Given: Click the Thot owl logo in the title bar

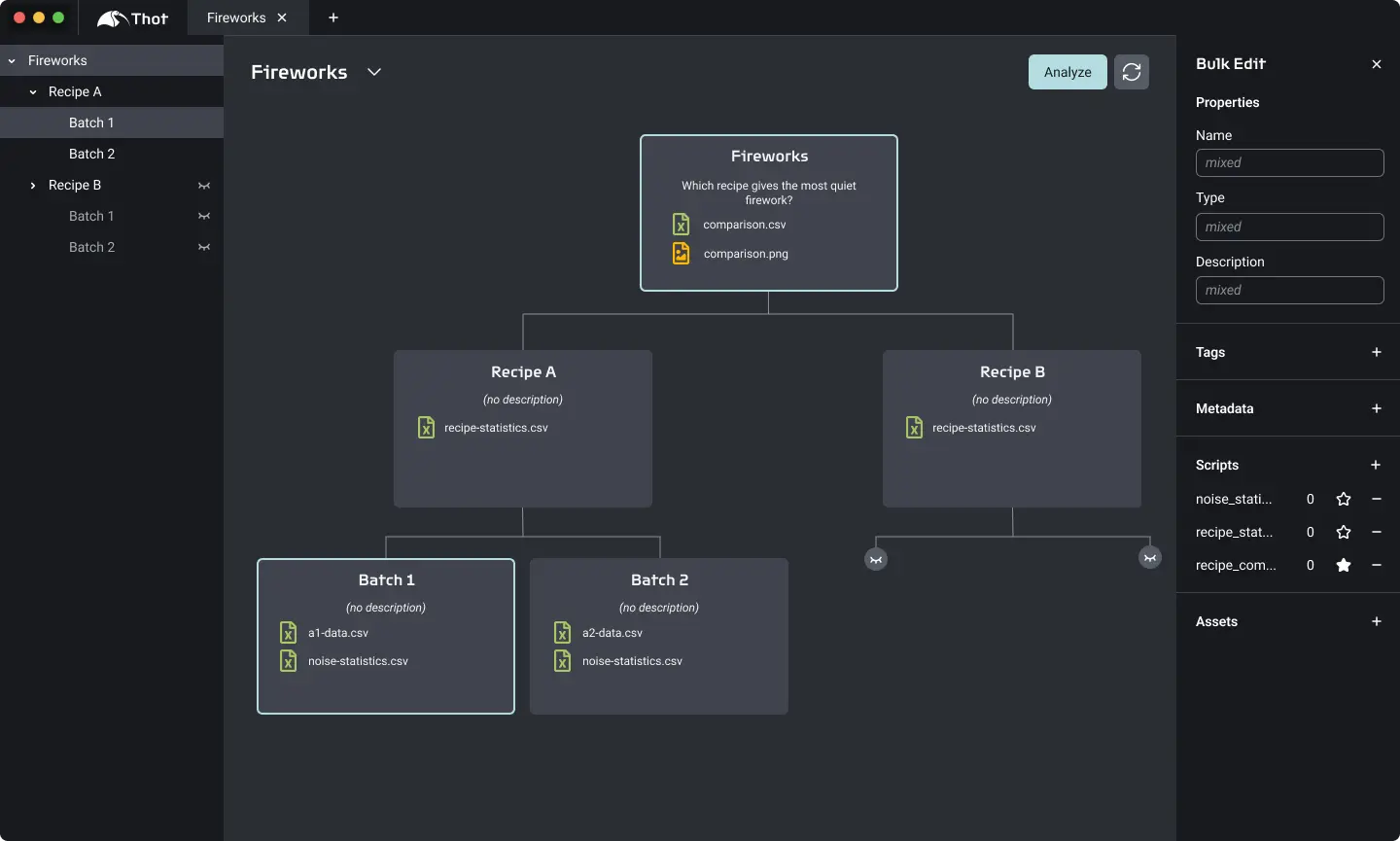Looking at the screenshot, I should [116, 18].
